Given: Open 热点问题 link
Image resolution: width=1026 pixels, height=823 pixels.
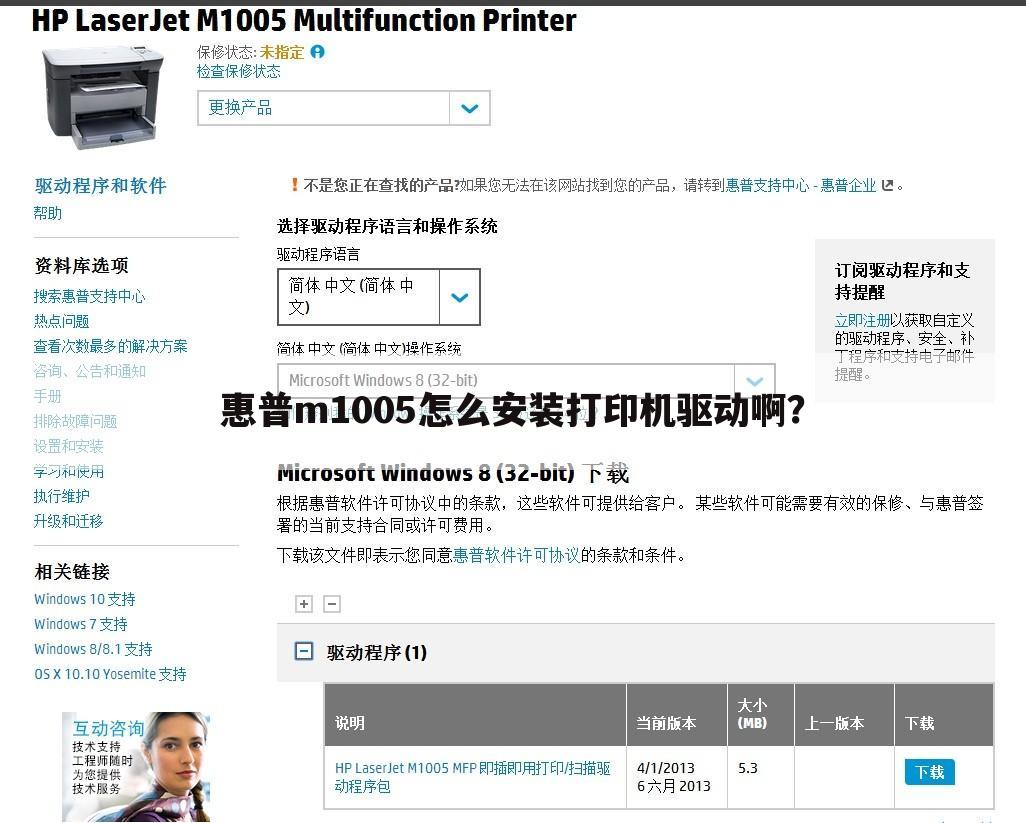Looking at the screenshot, I should [62, 321].
